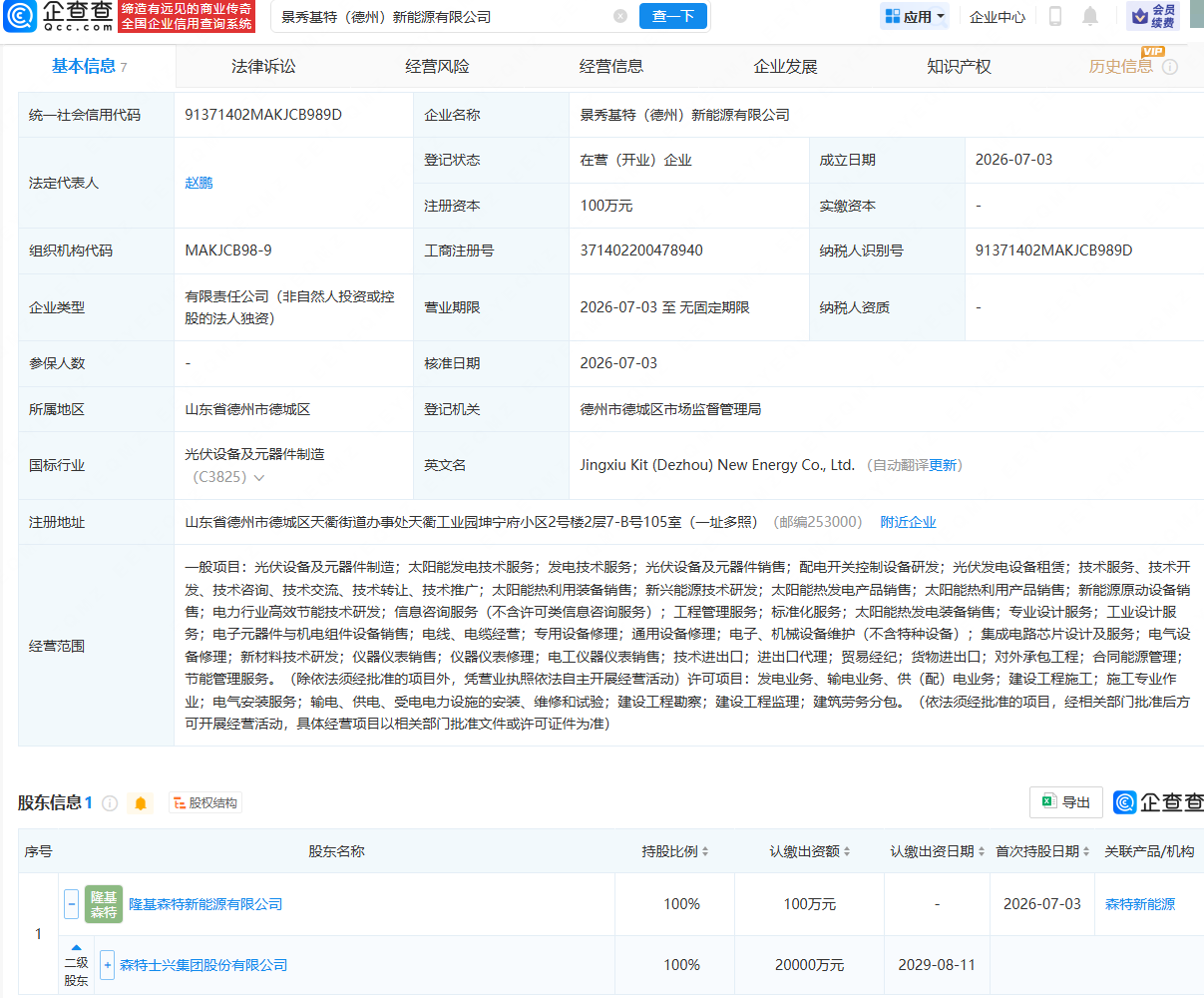Open related product 森特新能源 link
1204x998 pixels.
[x=1140, y=904]
